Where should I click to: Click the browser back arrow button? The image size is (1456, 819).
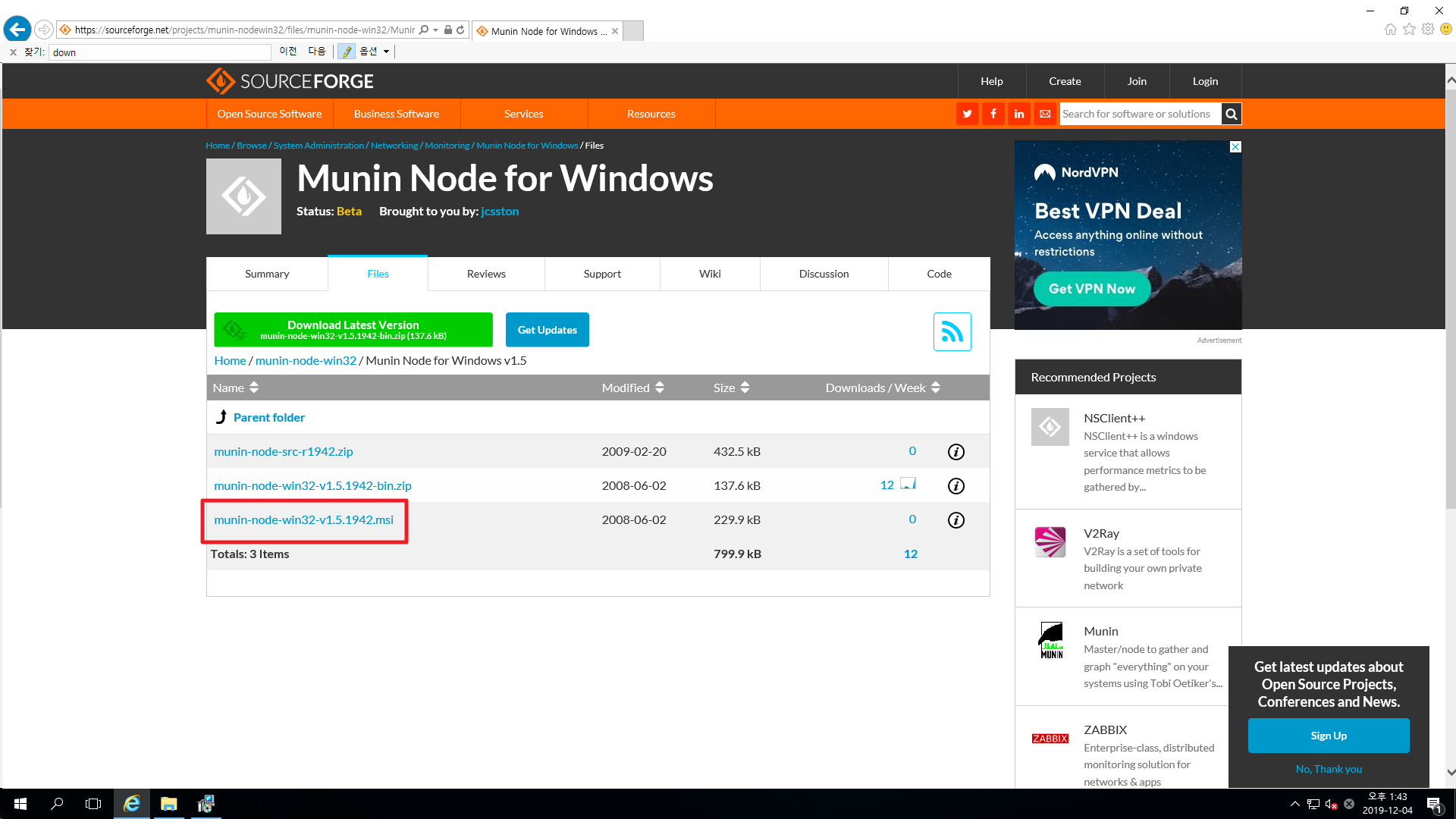17,30
